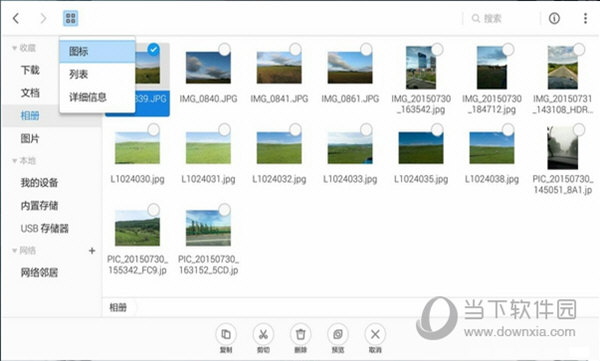The width and height of the screenshot is (600, 361).
Task: Click the L1024030.jpg file name
Action: click(137, 179)
